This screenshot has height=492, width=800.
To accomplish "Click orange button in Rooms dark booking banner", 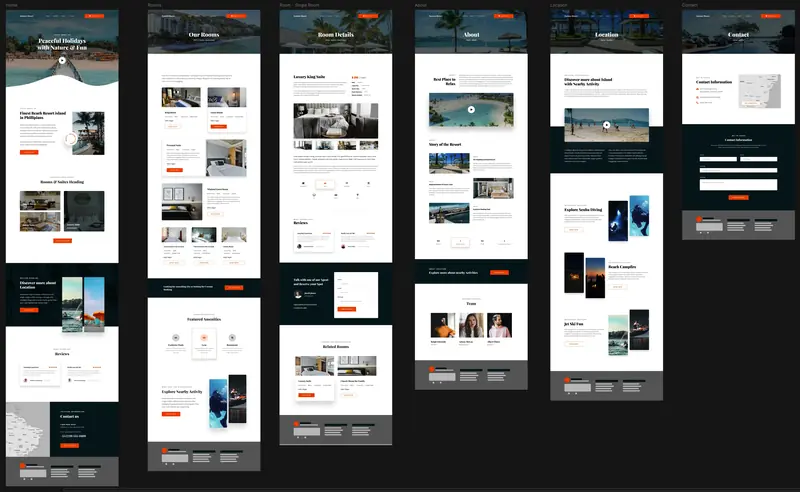I will click(234, 287).
